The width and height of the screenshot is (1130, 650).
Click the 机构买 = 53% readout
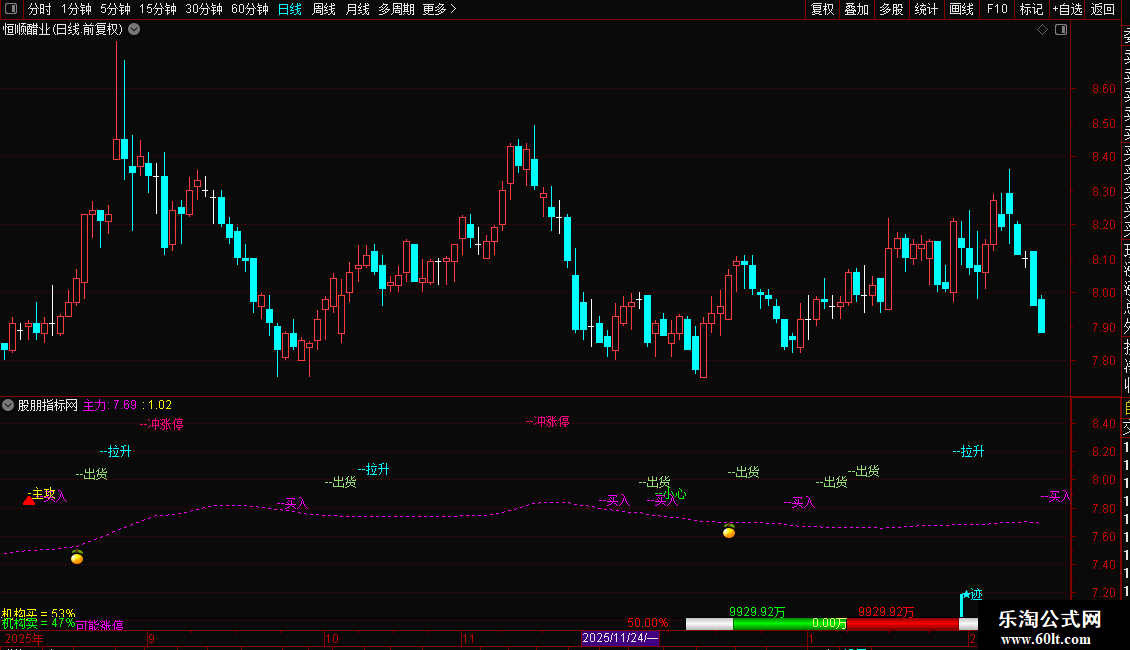tap(38, 613)
